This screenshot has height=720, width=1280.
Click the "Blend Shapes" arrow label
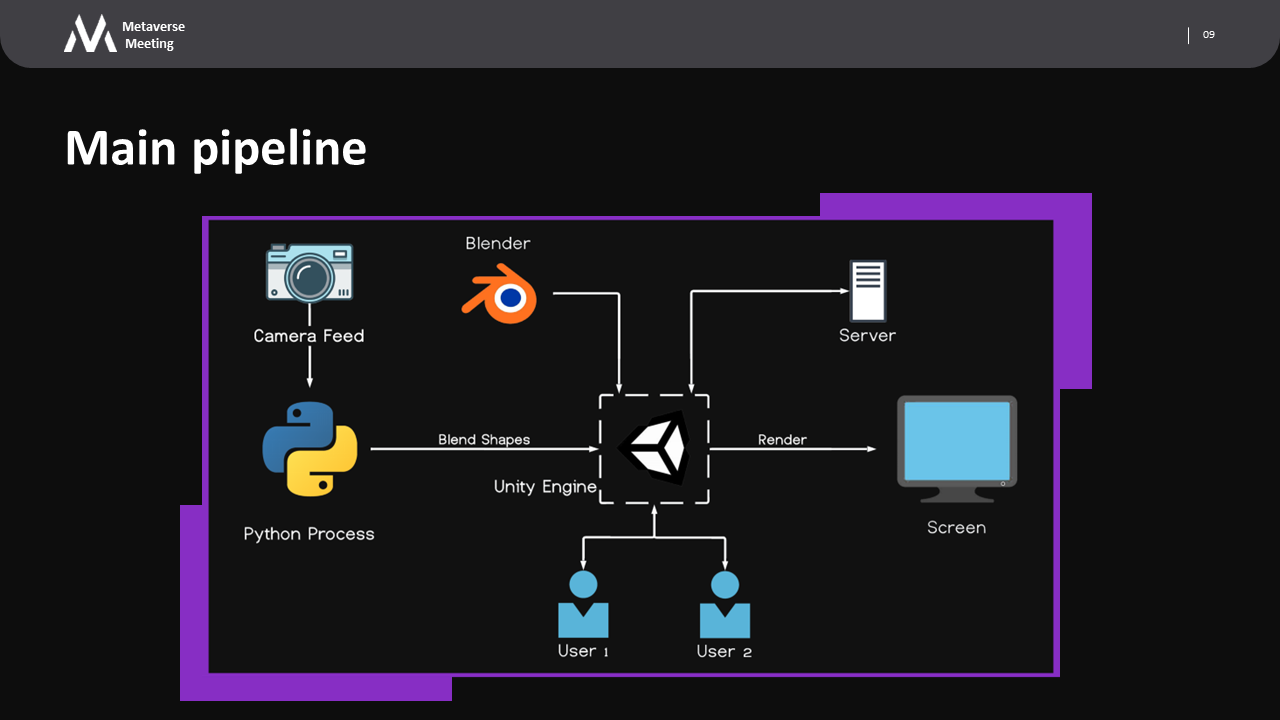click(x=484, y=439)
